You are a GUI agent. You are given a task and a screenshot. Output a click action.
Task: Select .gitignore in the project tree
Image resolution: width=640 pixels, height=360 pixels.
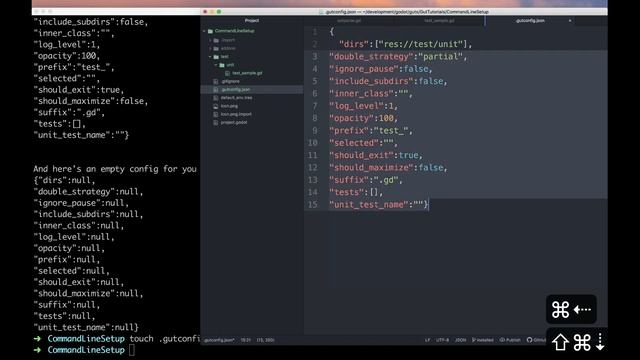tap(230, 81)
